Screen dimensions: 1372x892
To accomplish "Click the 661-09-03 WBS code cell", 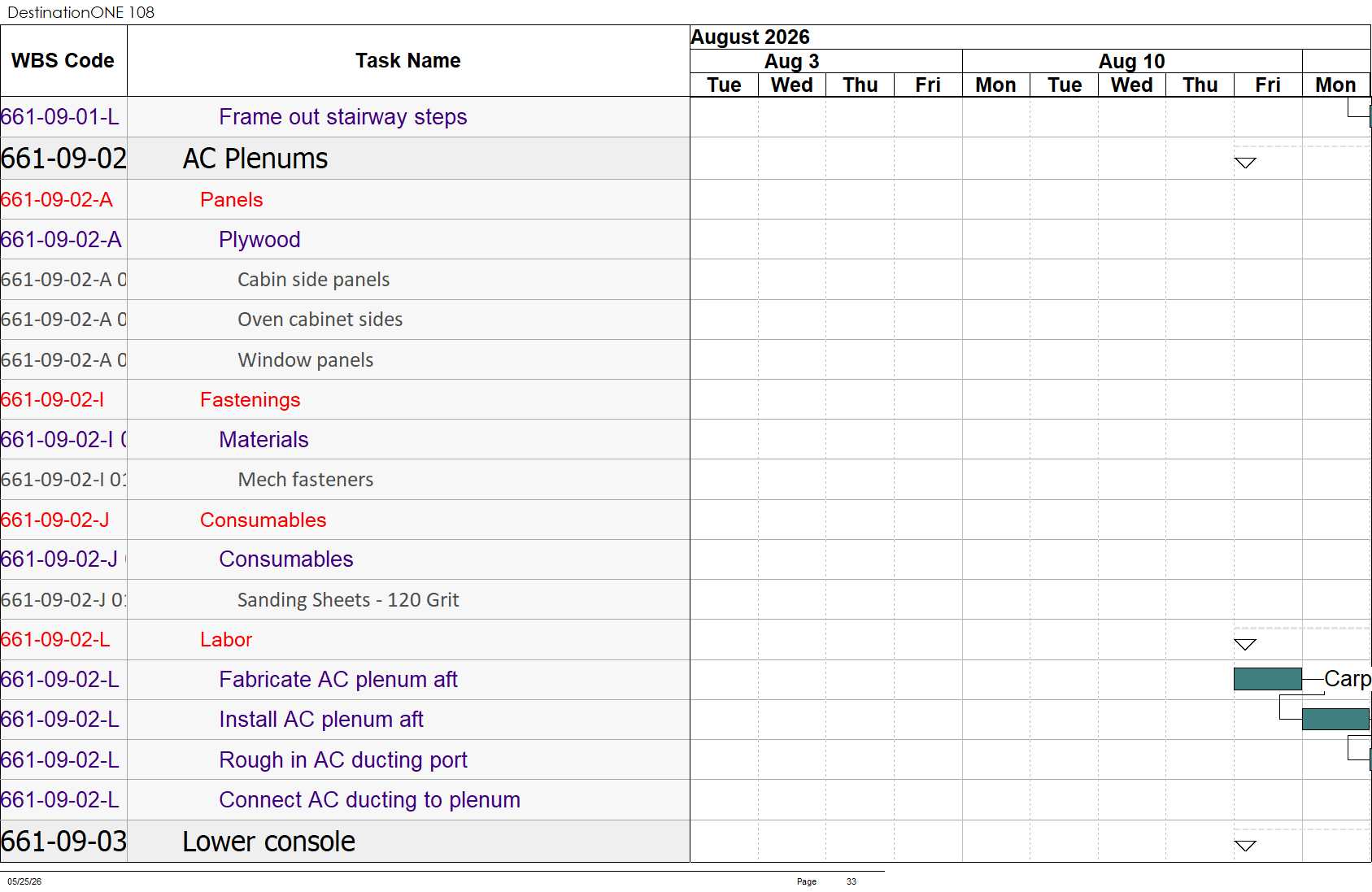I will coord(63,842).
